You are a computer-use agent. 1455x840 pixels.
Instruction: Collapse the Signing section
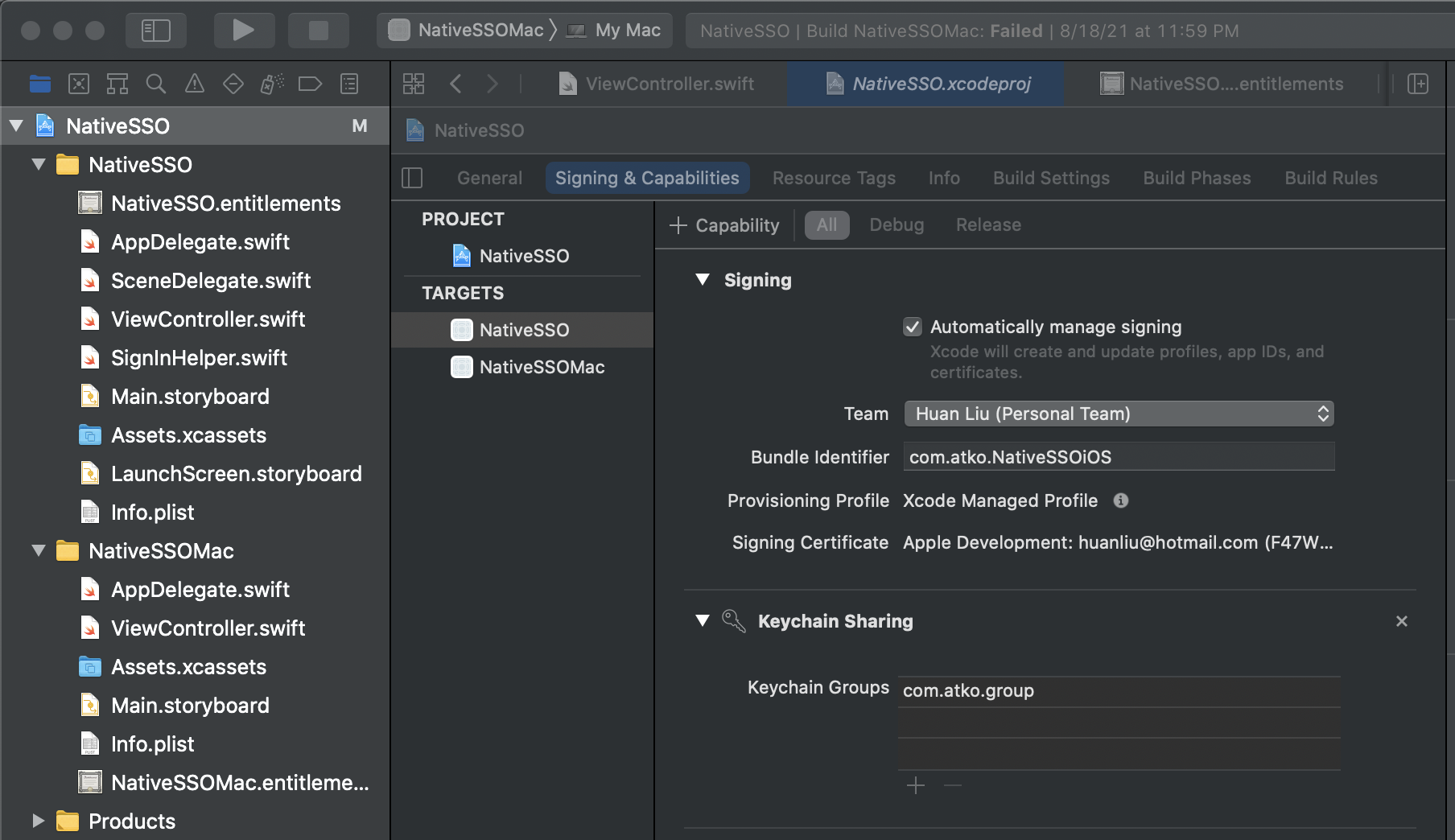(703, 280)
